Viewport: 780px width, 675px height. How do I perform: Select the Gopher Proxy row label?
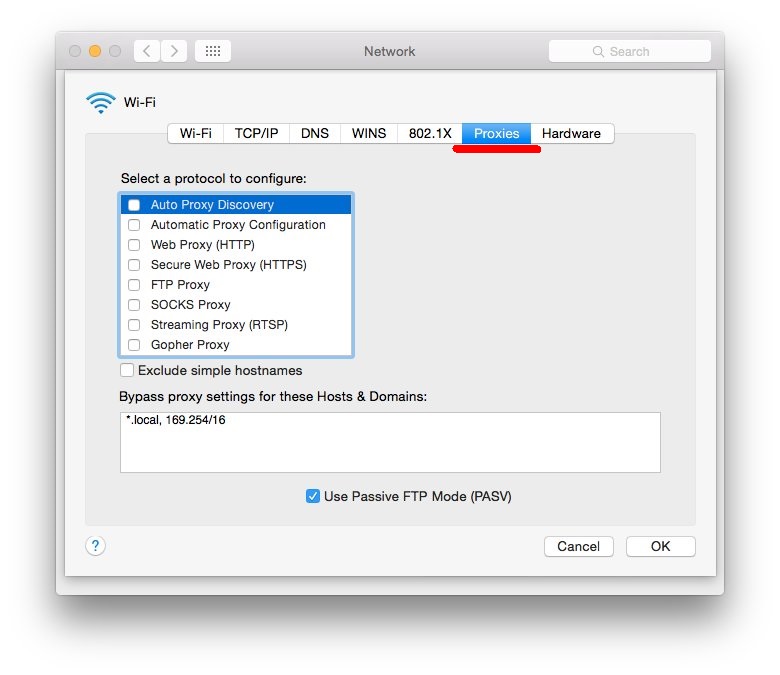coord(190,345)
